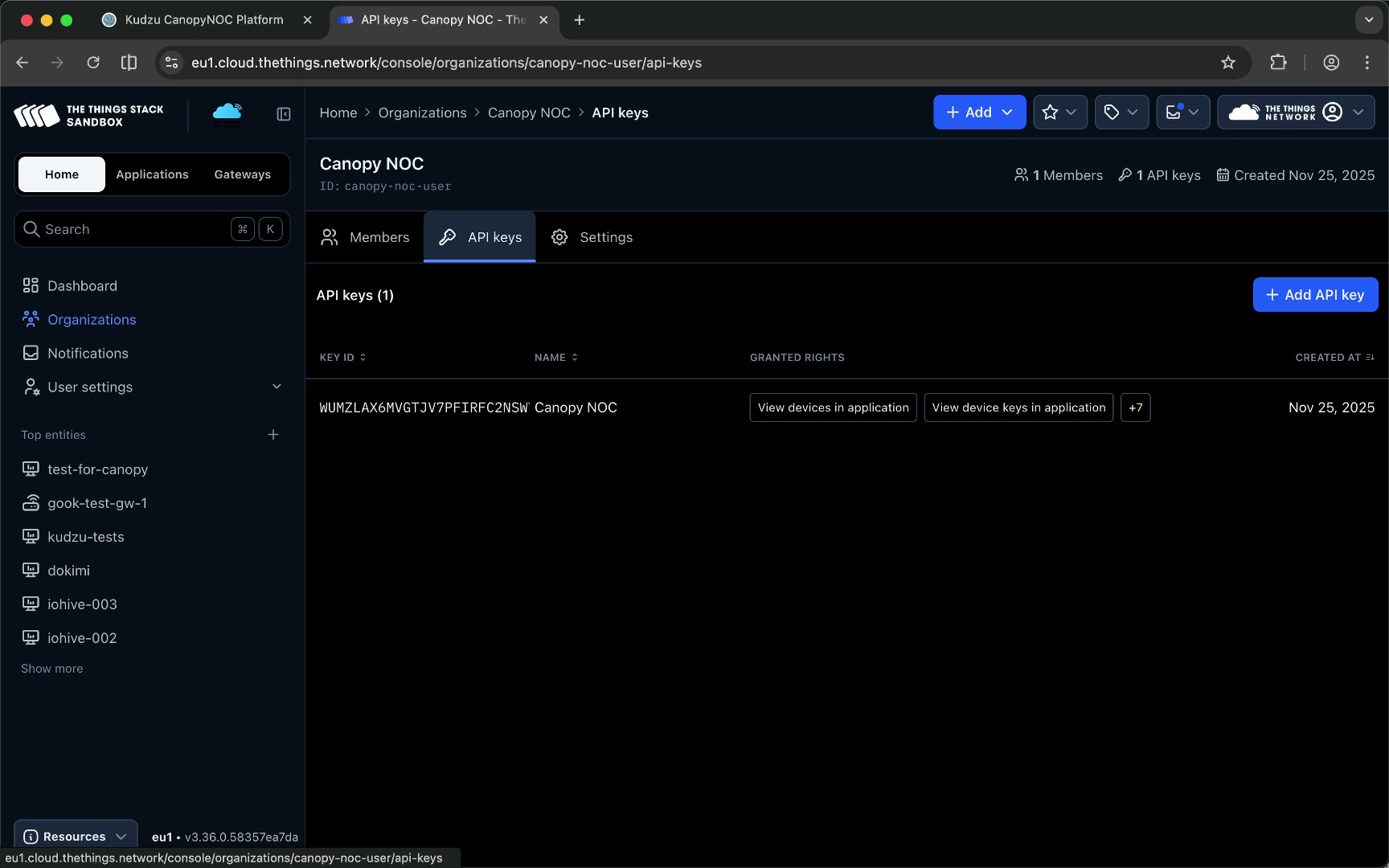Select the API keys tab
This screenshot has height=868, width=1389.
(480, 237)
